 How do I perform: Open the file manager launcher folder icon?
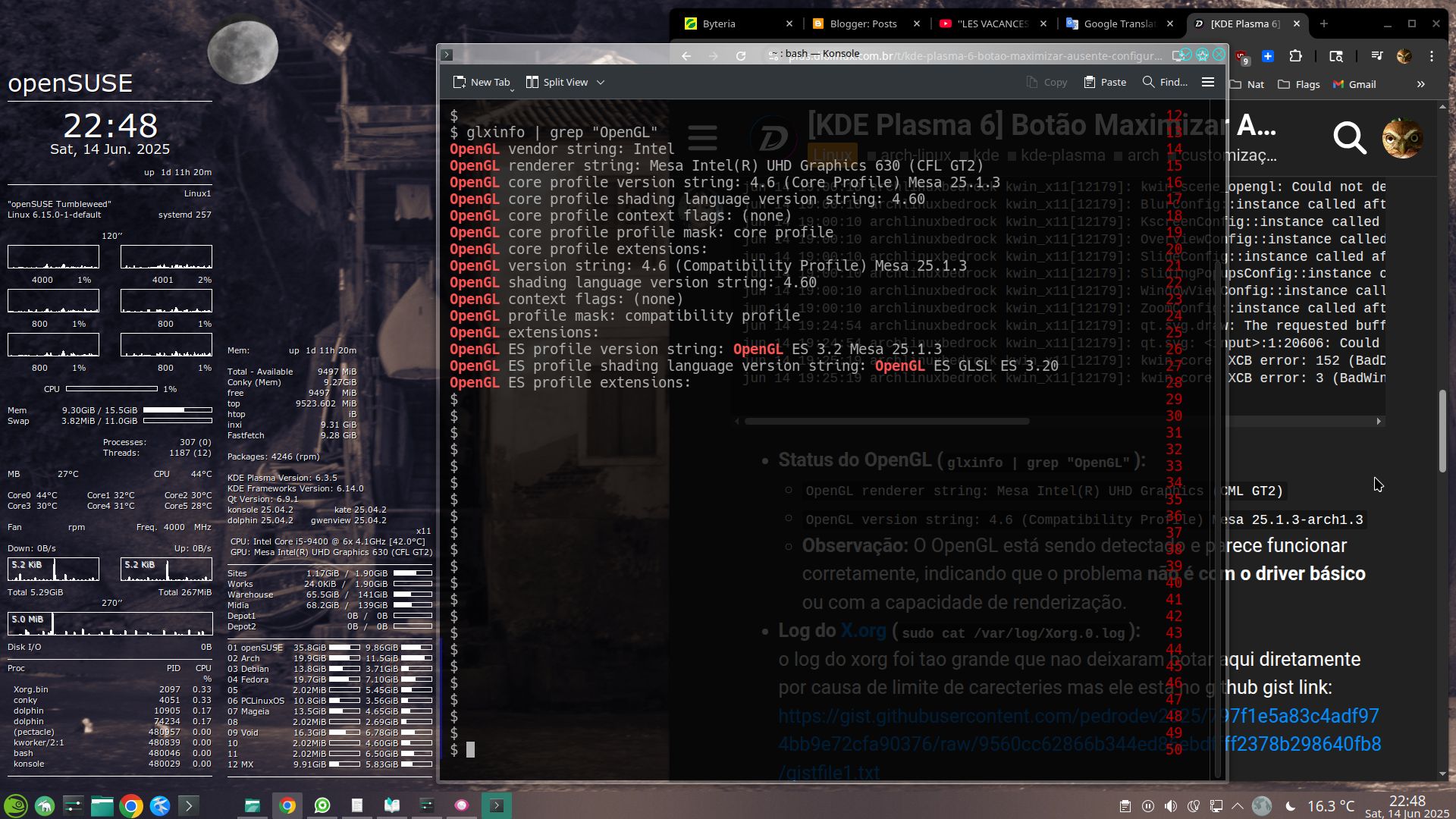pyautogui.click(x=102, y=805)
